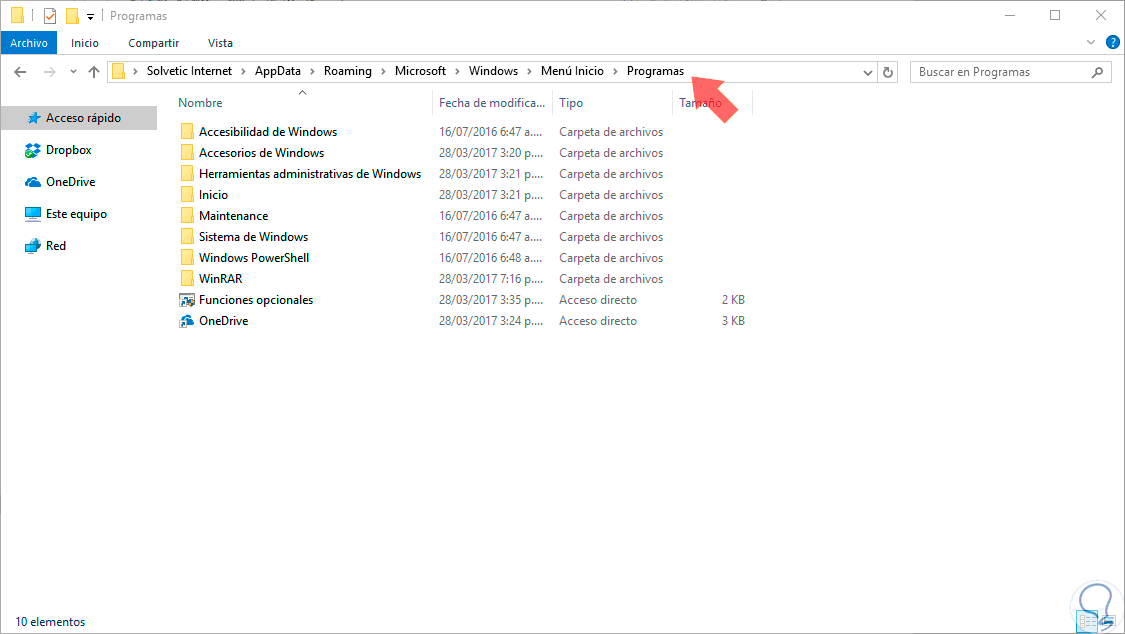
Task: Expand the chevron after Windows breadcrumb
Action: (529, 72)
